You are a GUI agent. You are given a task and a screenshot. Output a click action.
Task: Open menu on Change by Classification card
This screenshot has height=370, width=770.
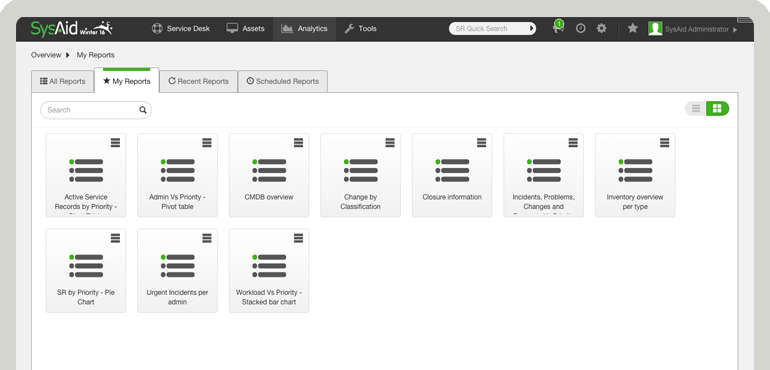click(x=390, y=142)
